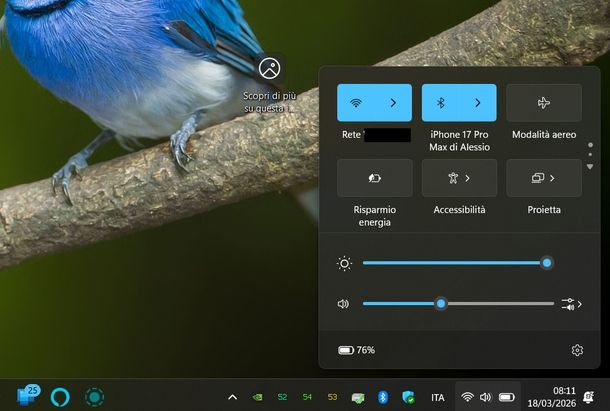Click the tray temperature reading 53
The height and width of the screenshot is (411, 610).
(332, 397)
